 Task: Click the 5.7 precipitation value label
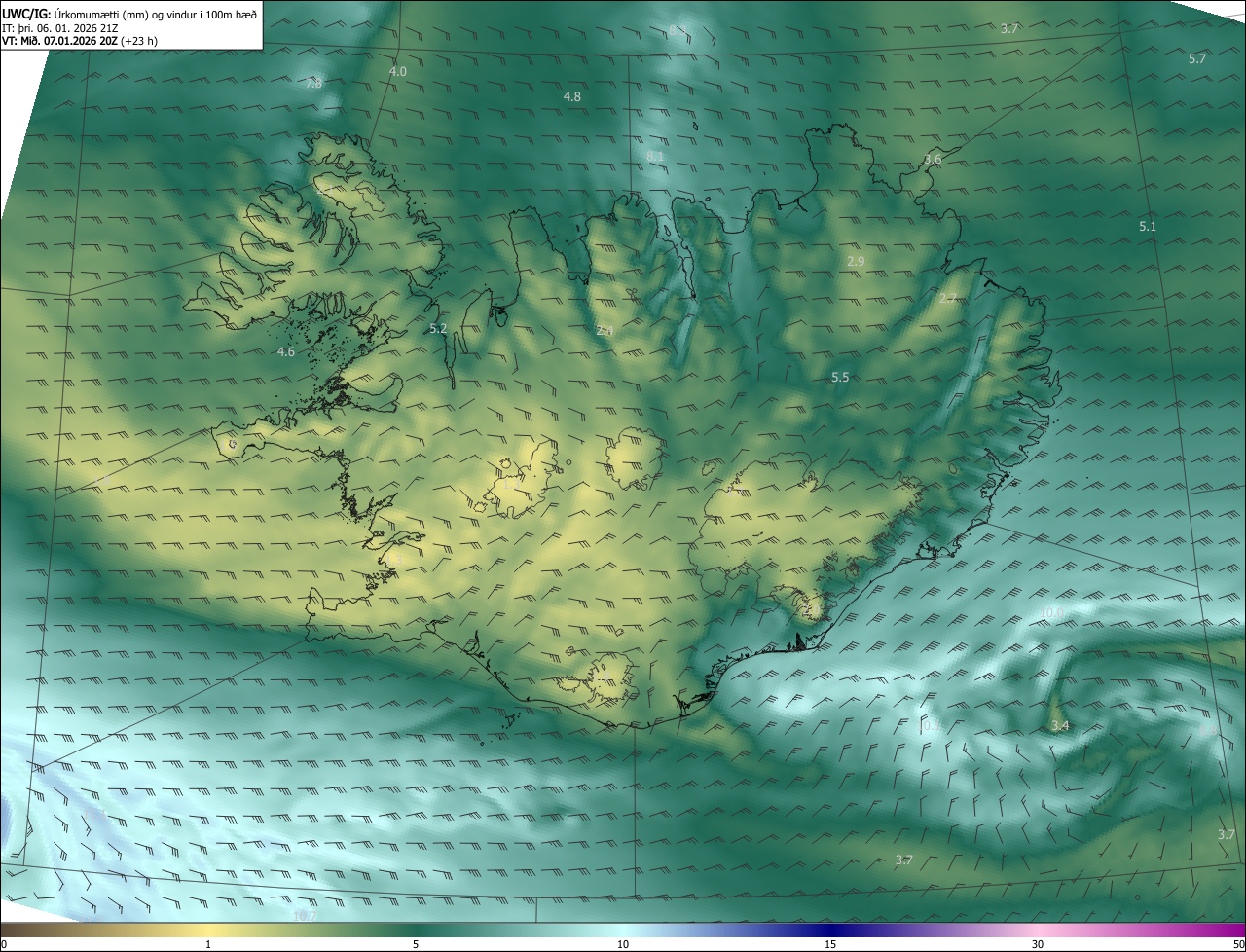[x=1197, y=59]
